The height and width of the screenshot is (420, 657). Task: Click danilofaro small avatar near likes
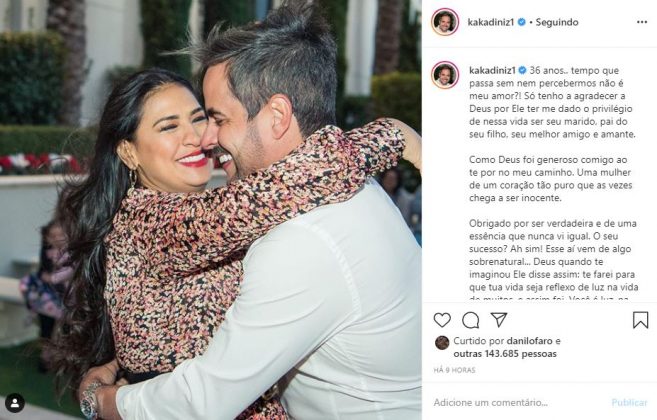click(x=442, y=342)
